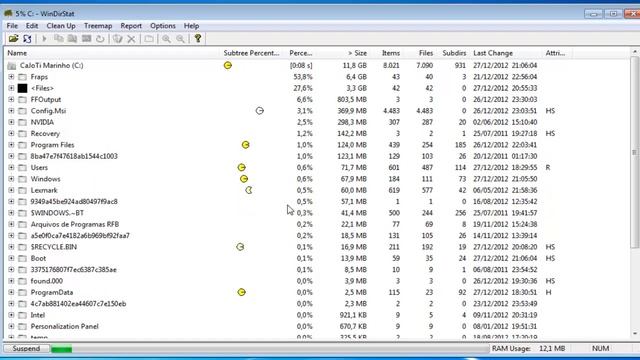The width and height of the screenshot is (640, 360).
Task: Open the Help menu
Action: click(x=191, y=26)
